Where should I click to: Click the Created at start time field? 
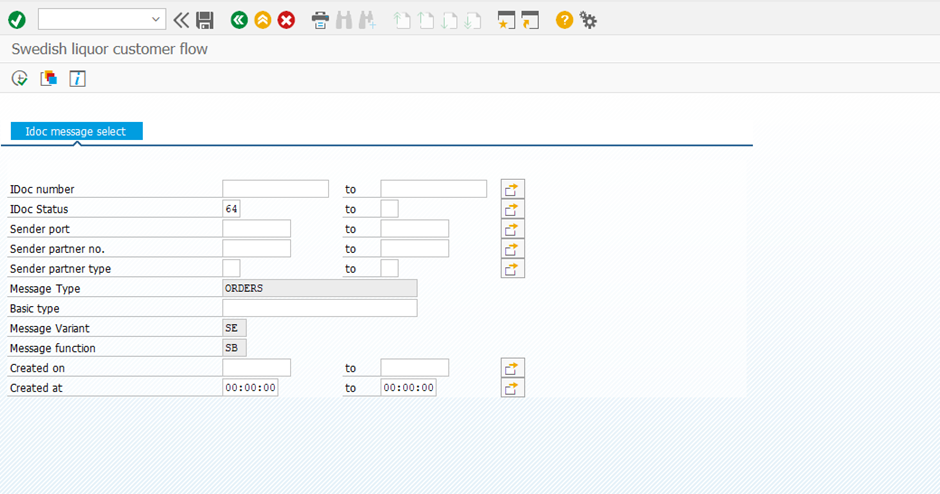[x=250, y=388]
